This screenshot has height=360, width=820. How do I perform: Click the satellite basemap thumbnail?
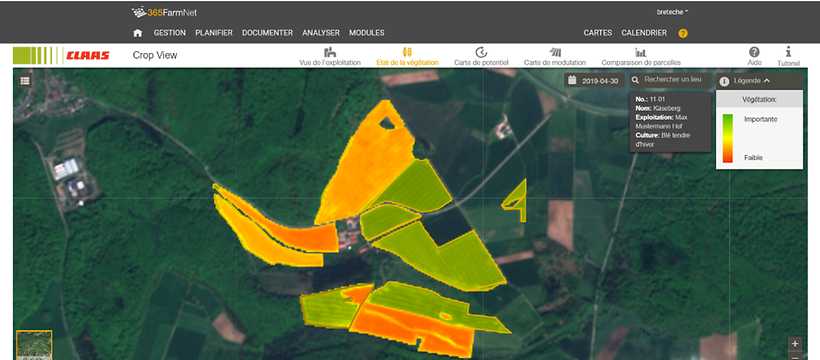point(34,345)
